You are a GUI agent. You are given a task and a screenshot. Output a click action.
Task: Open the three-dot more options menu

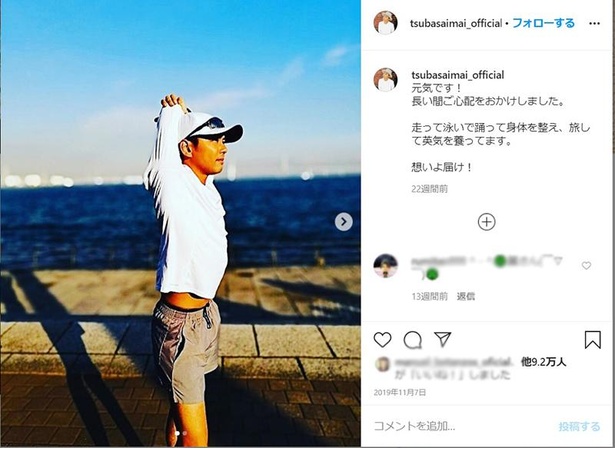(x=594, y=24)
